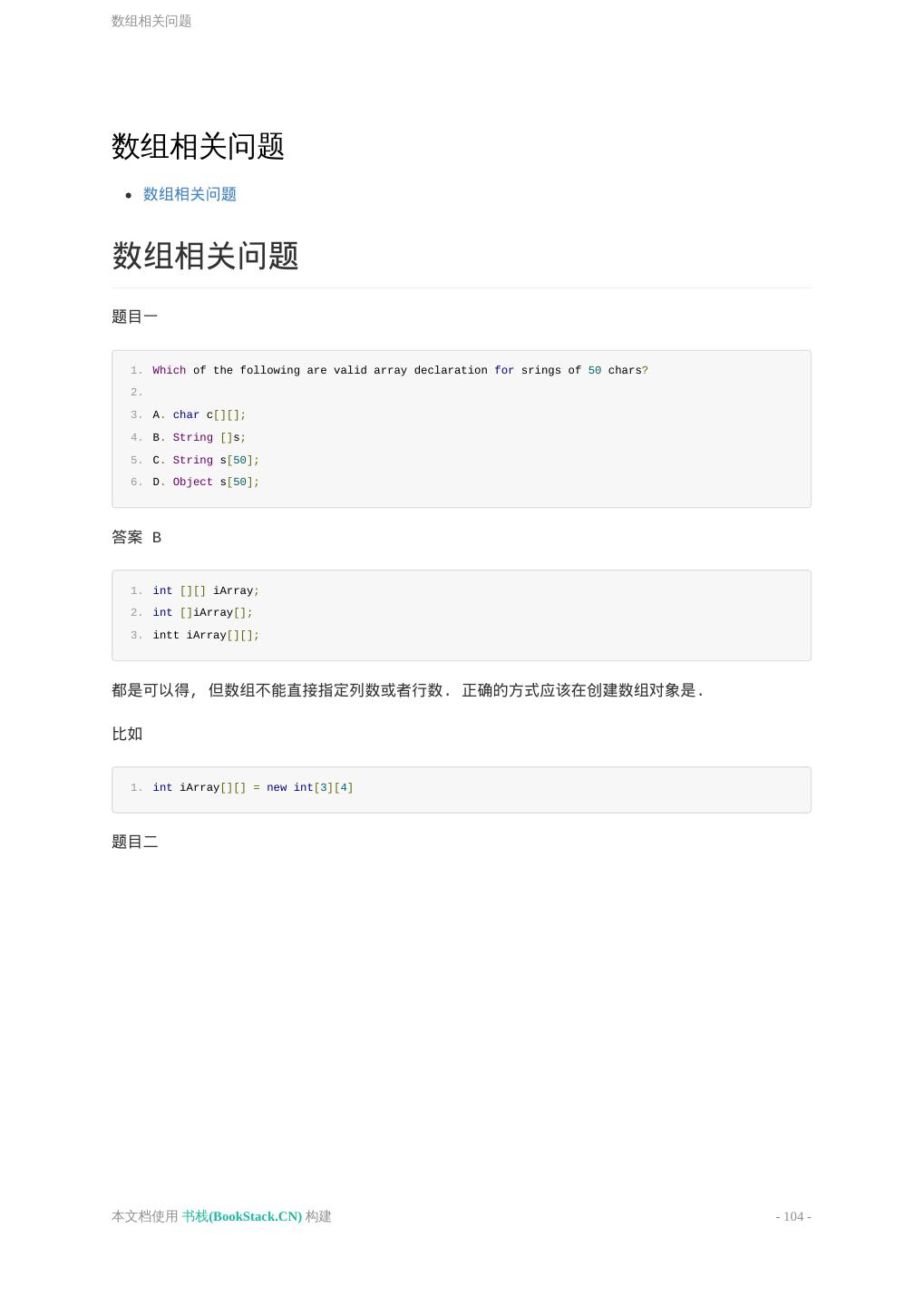Click code line 'D. Object s[50];'
924x1306 pixels.
206,482
